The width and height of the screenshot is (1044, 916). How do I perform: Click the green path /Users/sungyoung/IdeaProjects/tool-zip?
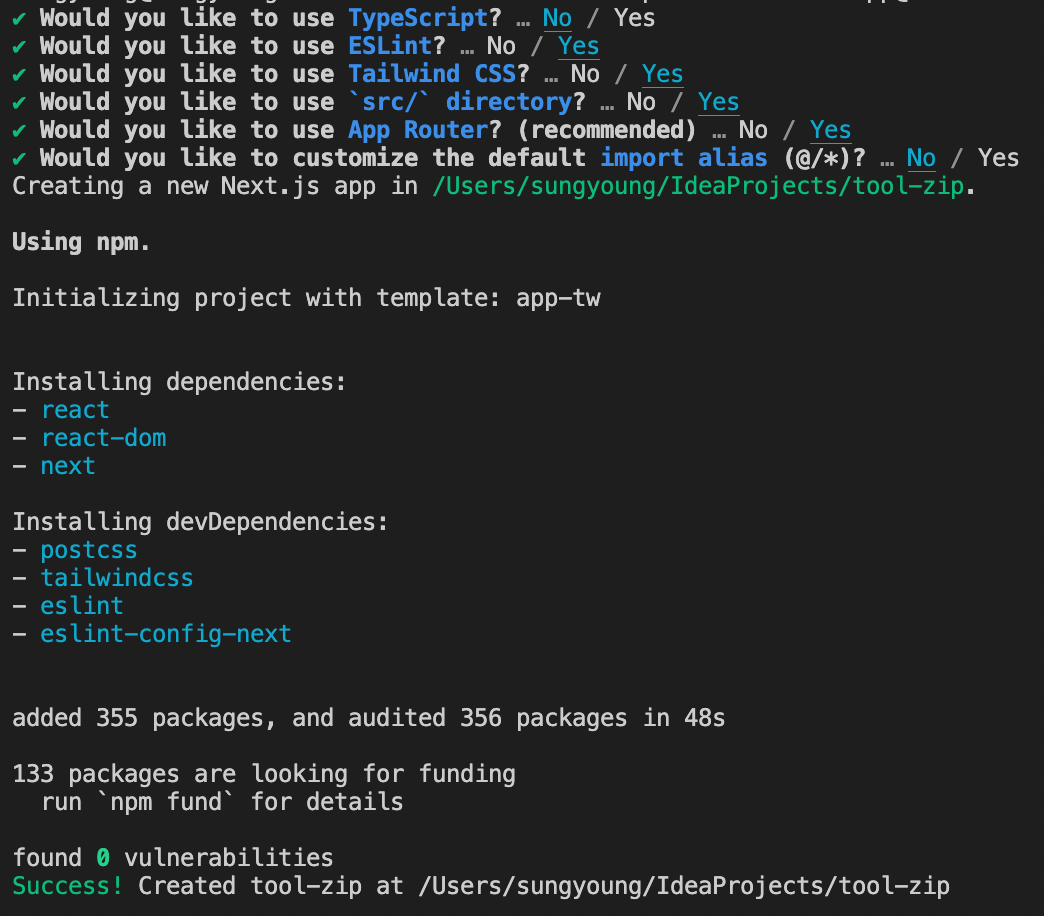point(698,186)
